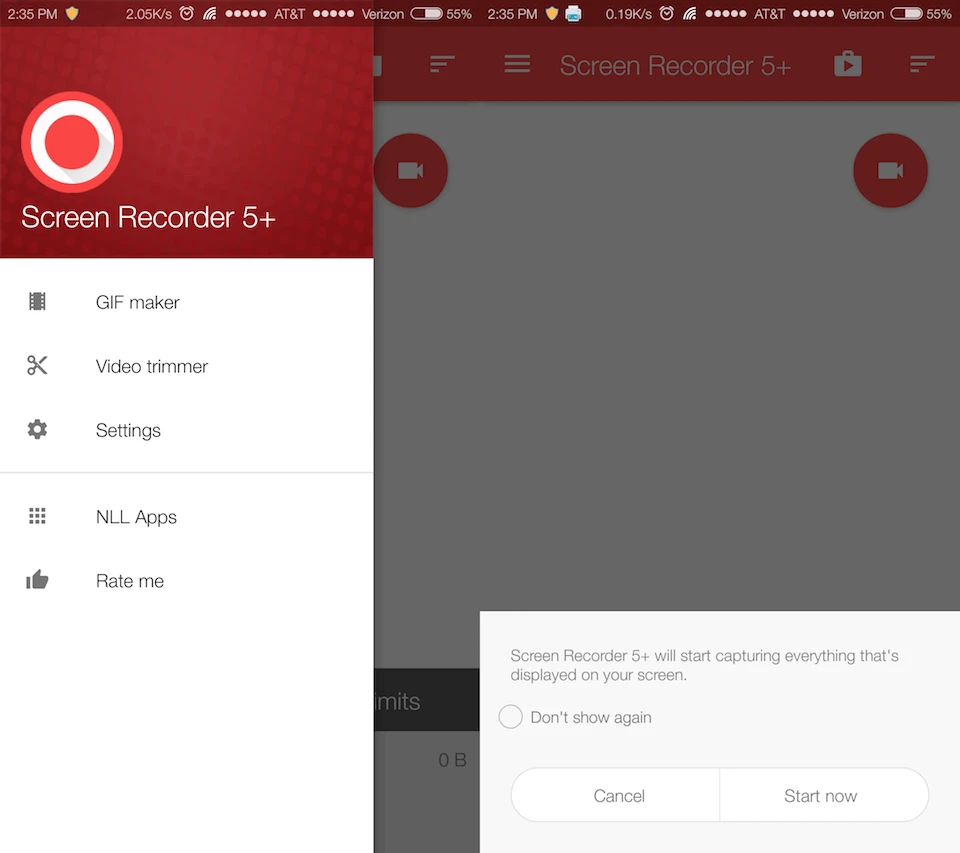Open Settings via the gear icon

tap(37, 429)
